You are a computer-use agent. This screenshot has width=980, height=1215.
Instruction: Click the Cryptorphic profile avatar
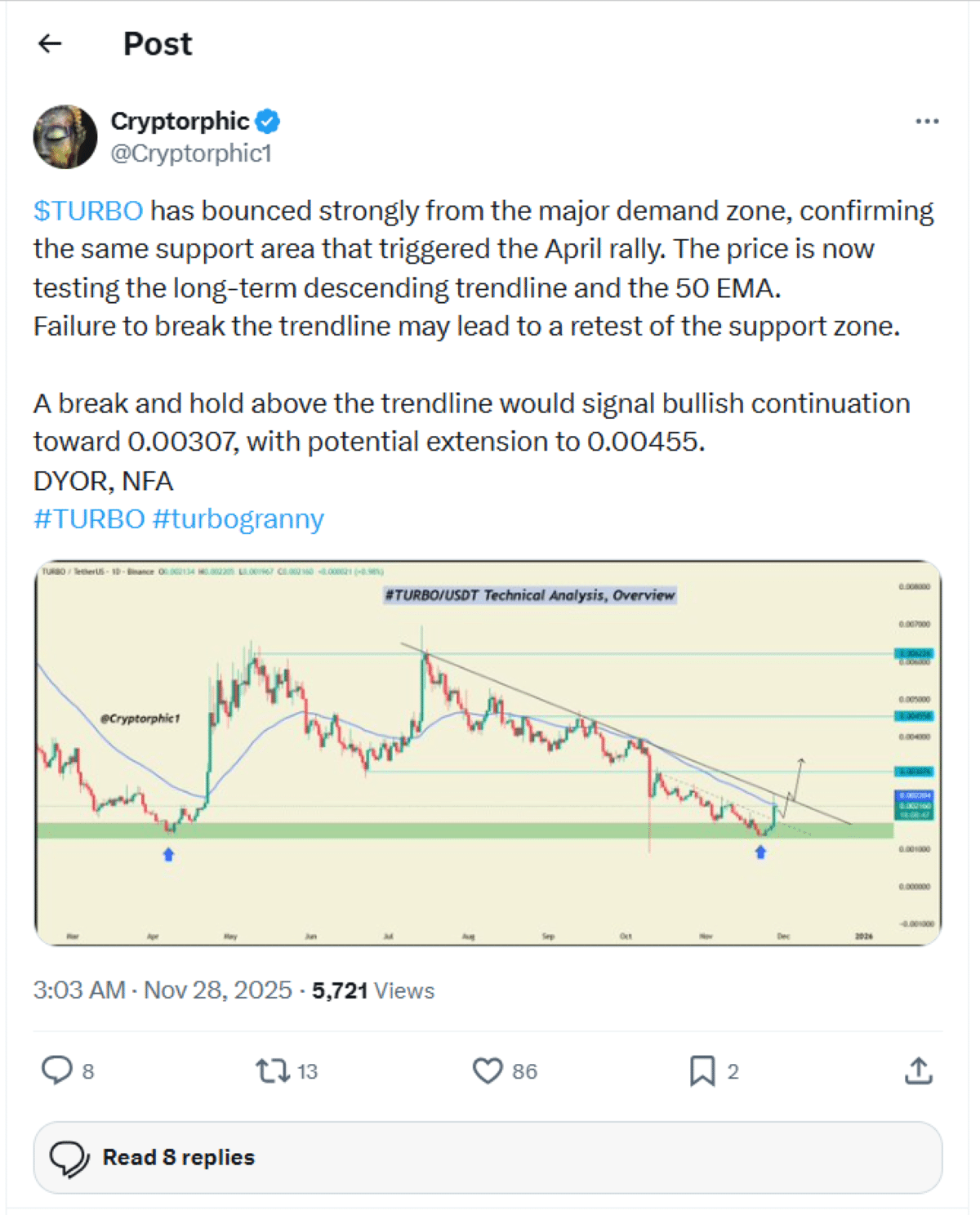[65, 136]
